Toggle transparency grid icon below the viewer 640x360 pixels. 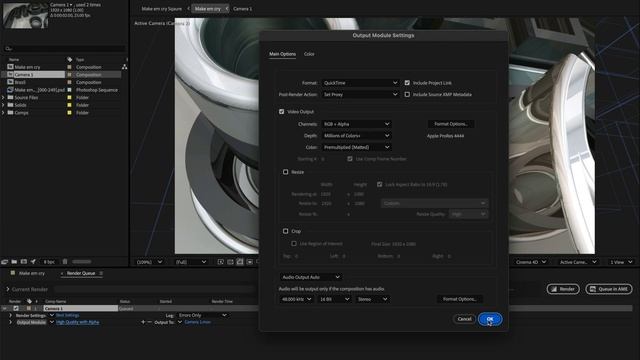coord(230,262)
